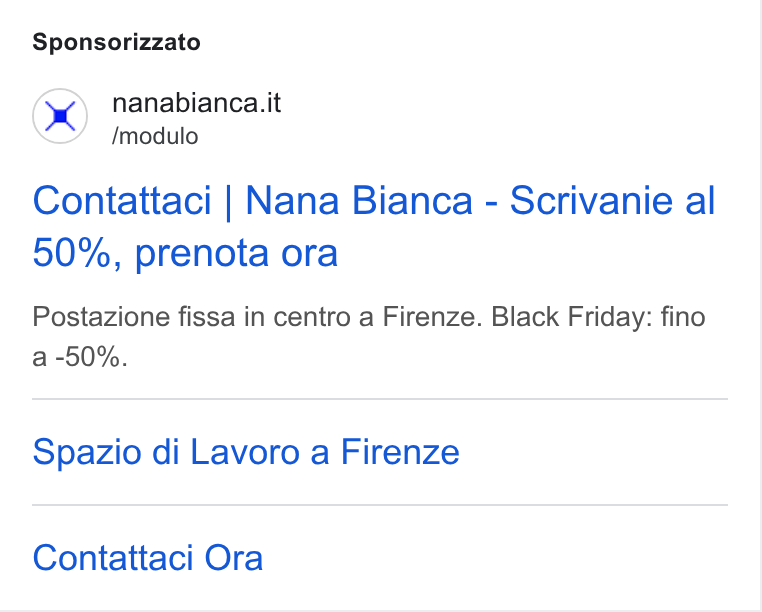Click the word 'Ora' in the bottom sitelink
762x612 pixels.
point(234,558)
